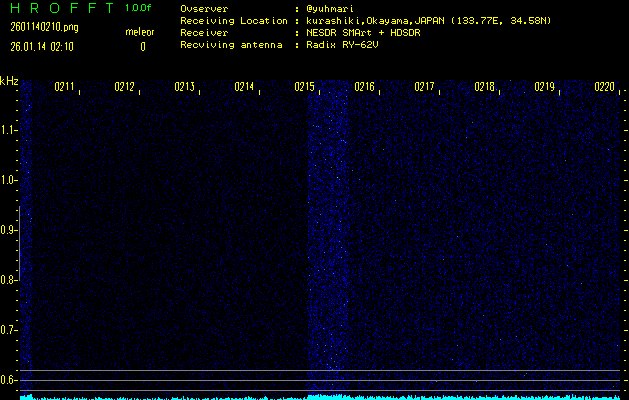
Task: Click the 0217 time marker
Action: pyautogui.click(x=424, y=87)
